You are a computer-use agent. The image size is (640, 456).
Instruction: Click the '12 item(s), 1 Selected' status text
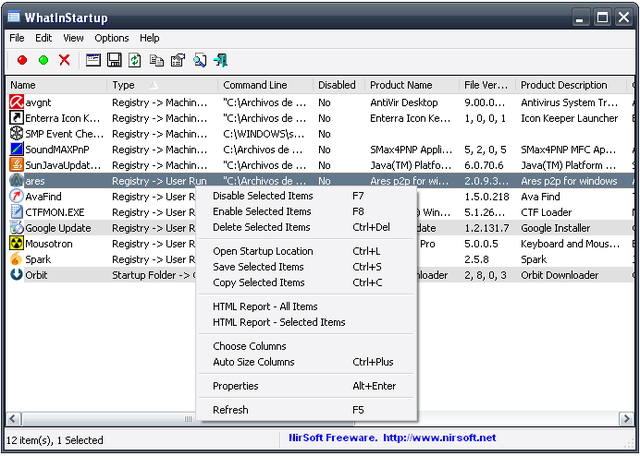tap(55, 440)
